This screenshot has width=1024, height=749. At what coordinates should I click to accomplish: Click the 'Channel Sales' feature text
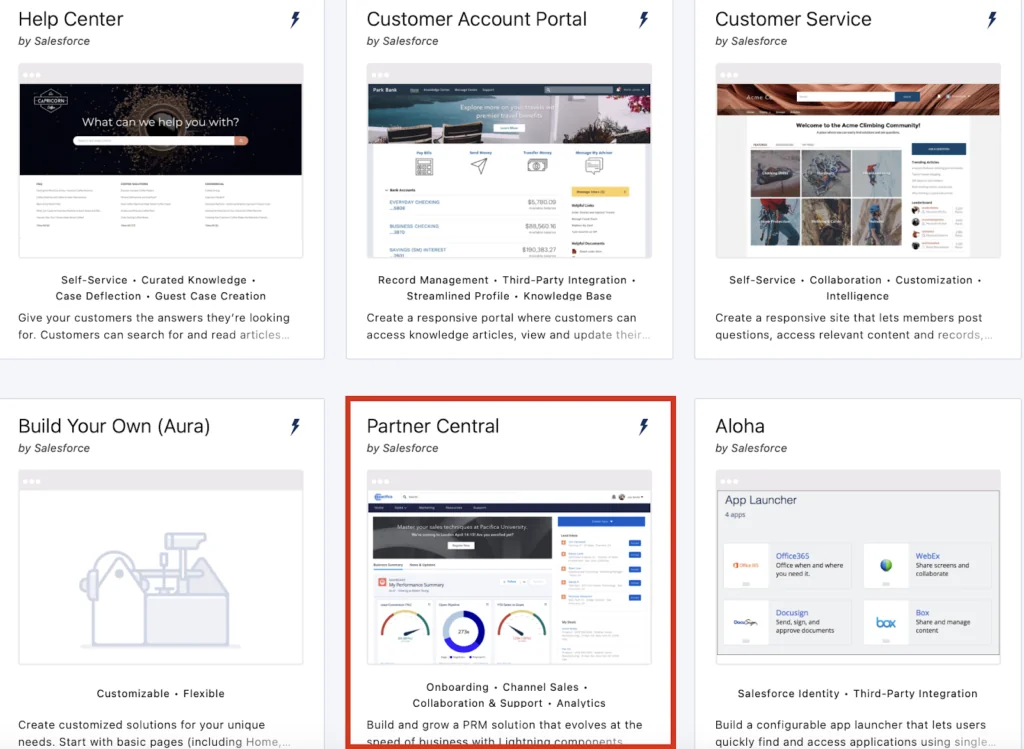coord(541,687)
